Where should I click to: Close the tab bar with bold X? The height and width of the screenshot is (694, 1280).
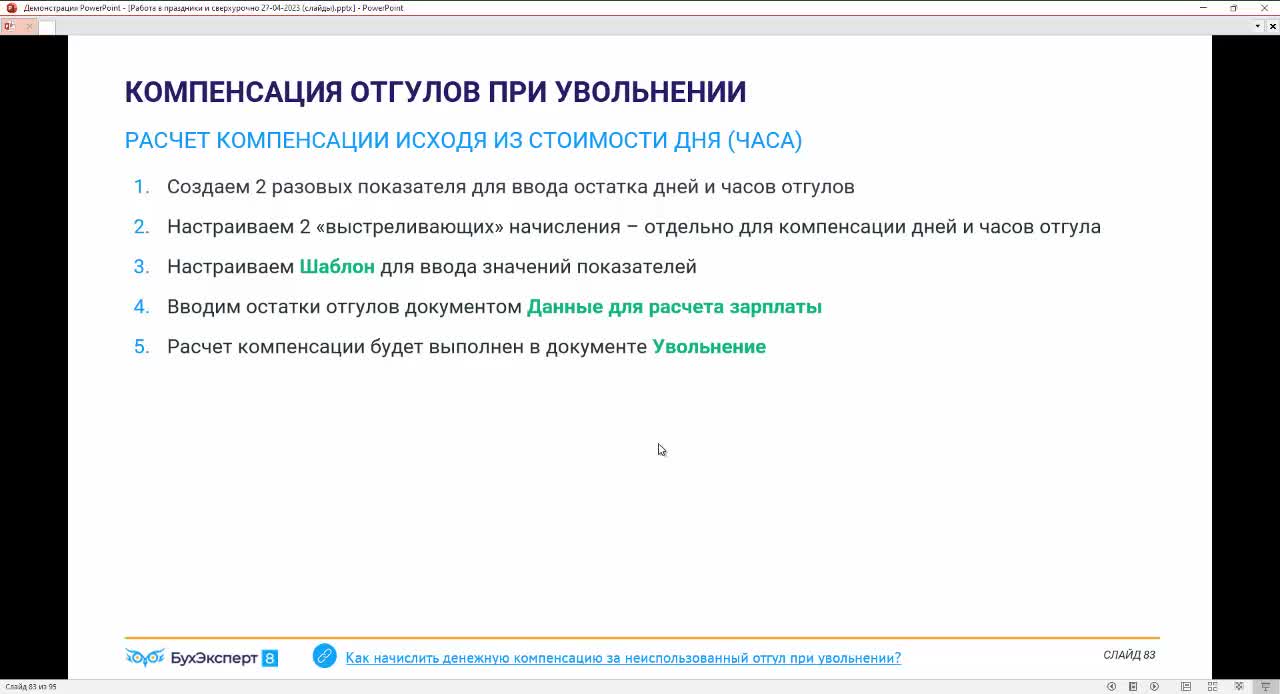point(1272,26)
